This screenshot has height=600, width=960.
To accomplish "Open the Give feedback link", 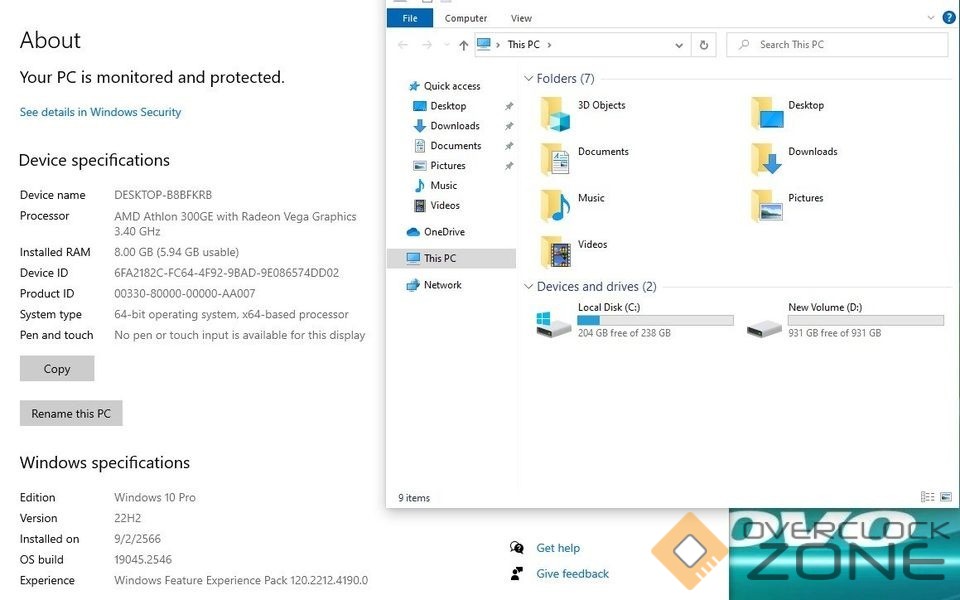I will pos(572,574).
